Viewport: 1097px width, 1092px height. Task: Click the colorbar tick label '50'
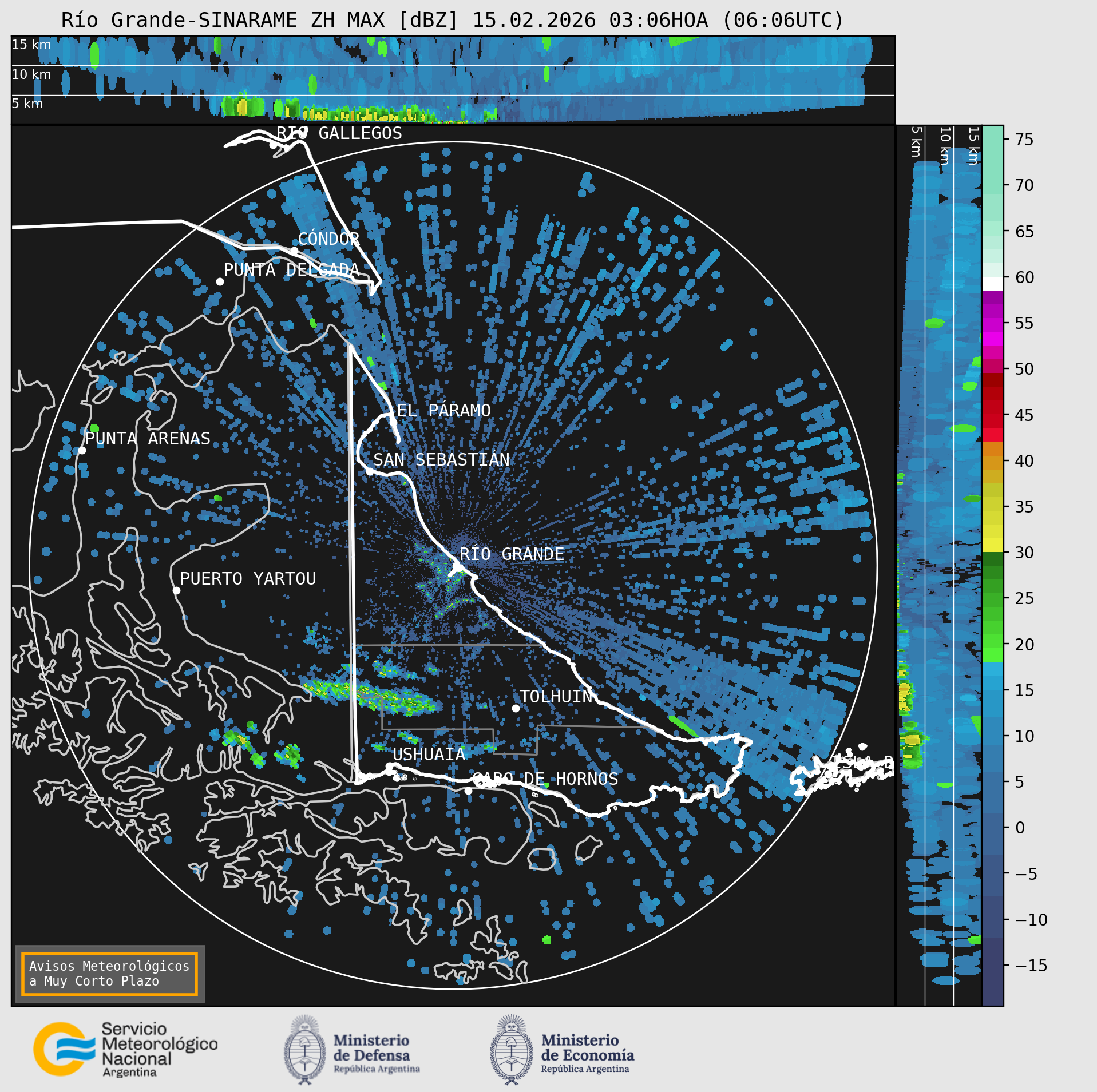[x=1024, y=369]
